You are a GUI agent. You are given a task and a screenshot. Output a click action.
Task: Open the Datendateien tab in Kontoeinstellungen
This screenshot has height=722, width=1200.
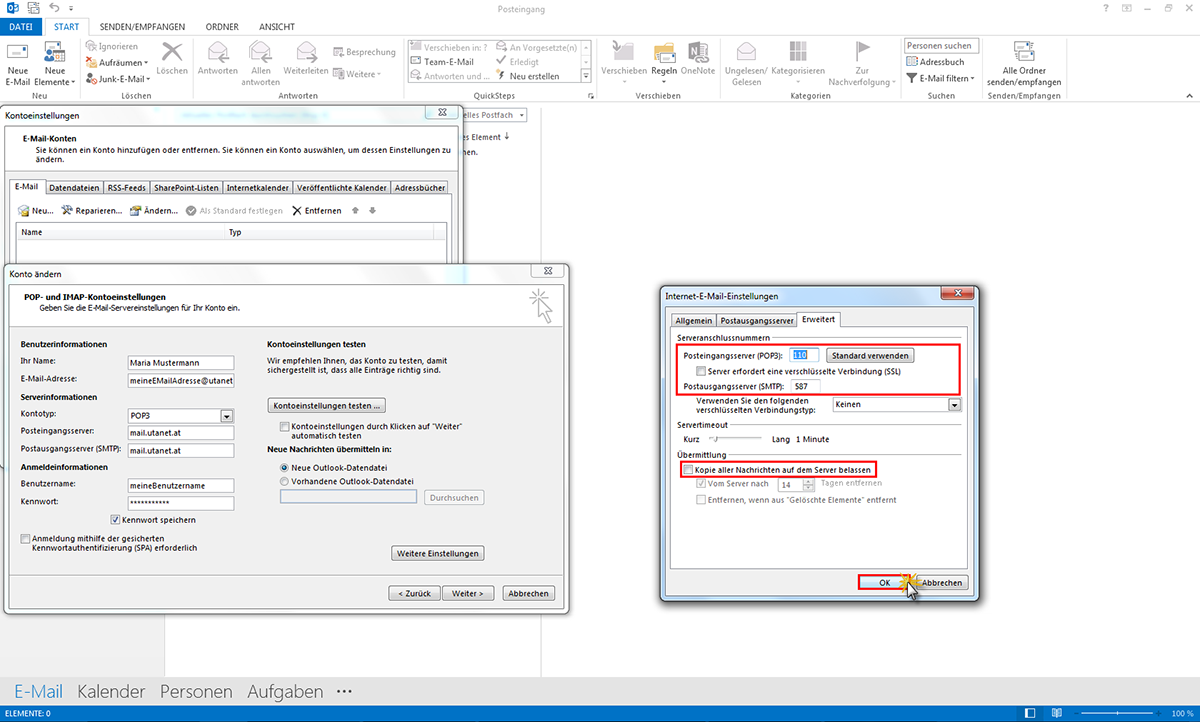pyautogui.click(x=74, y=188)
